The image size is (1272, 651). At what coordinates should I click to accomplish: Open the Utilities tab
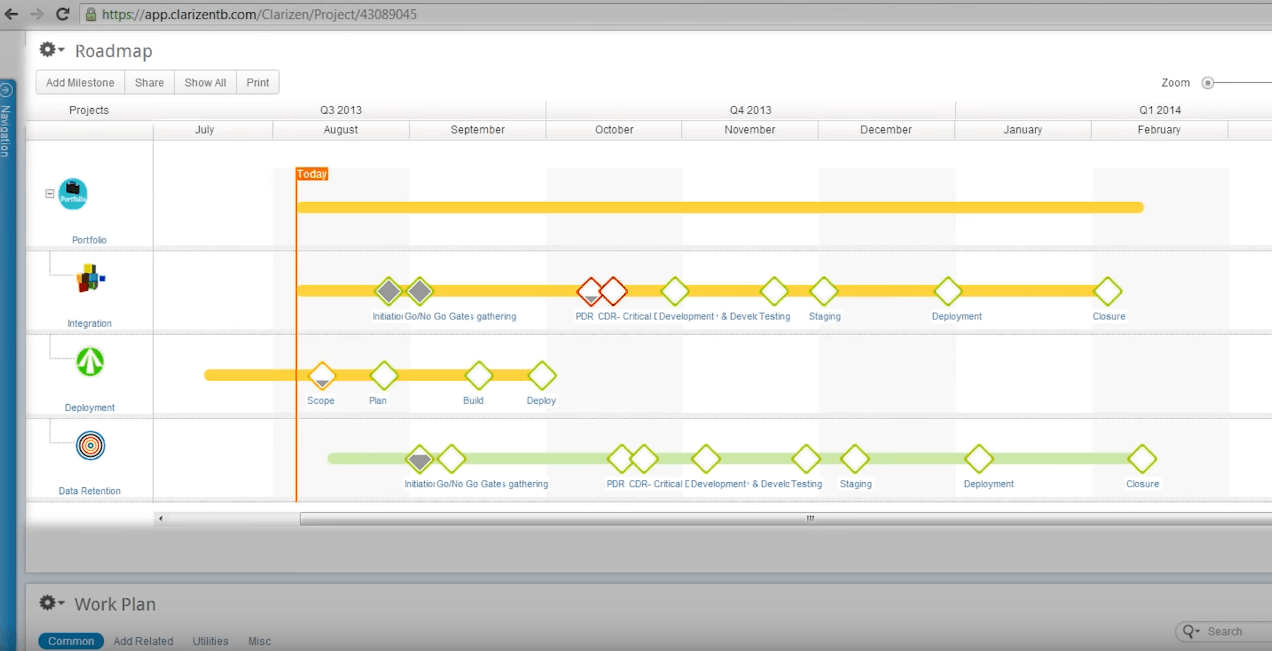coord(210,641)
